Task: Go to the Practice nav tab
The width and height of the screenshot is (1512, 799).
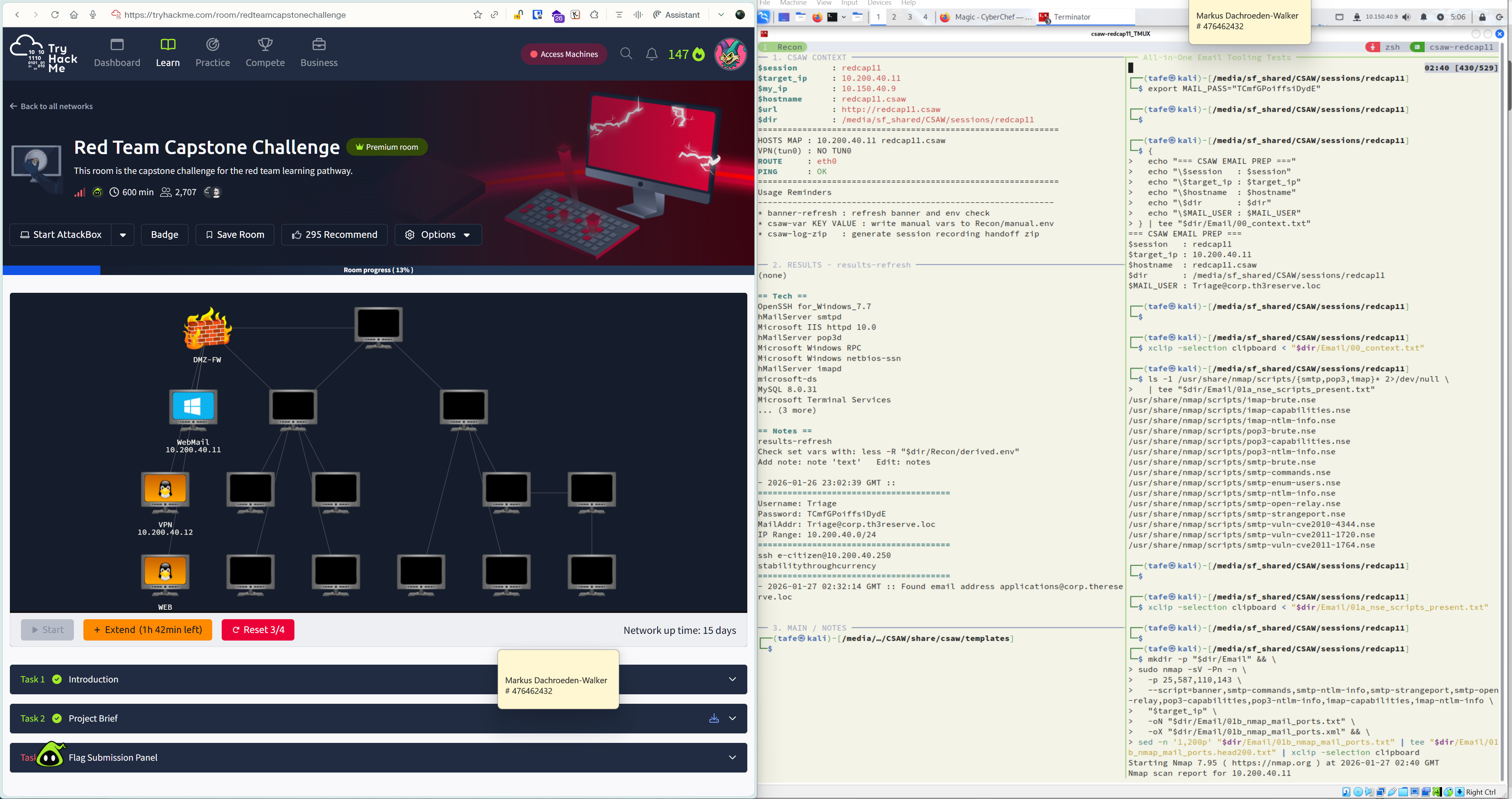Action: point(213,53)
